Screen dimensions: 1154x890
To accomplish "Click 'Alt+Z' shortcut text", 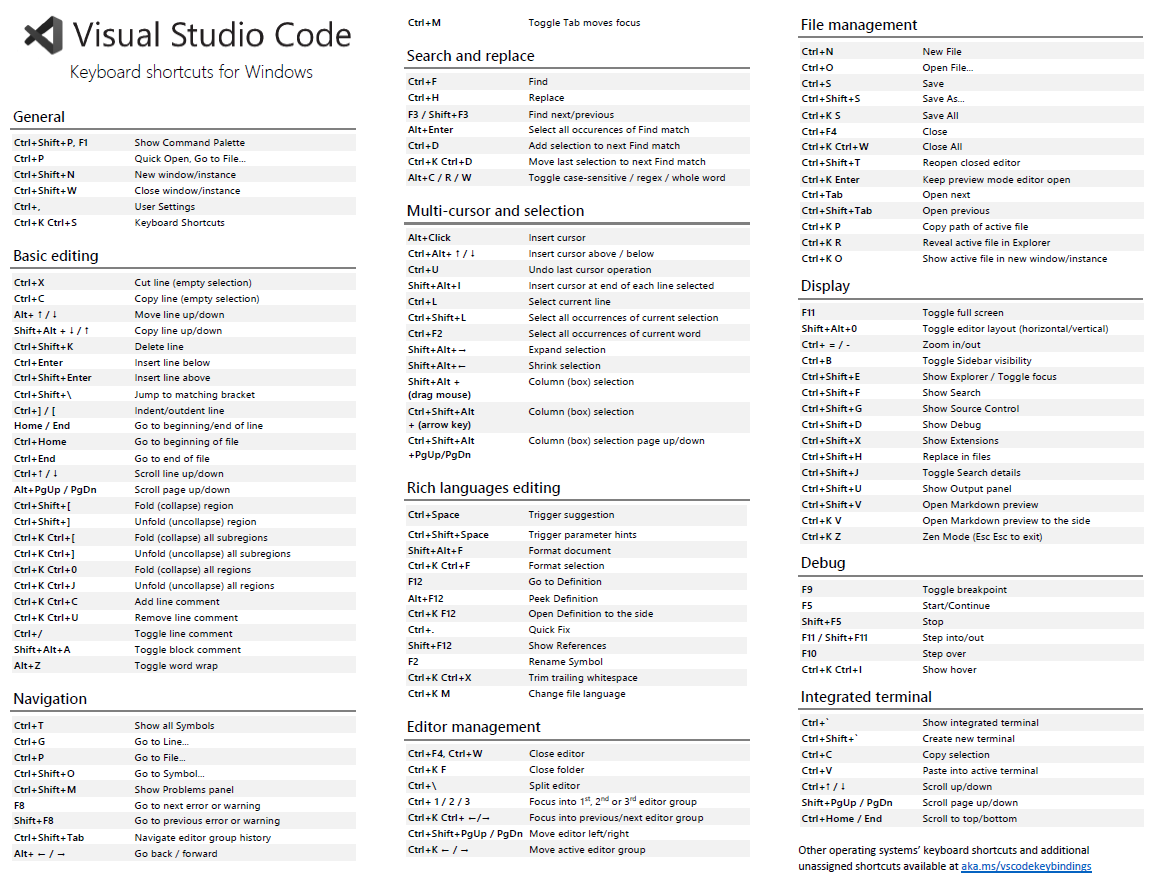I will click(x=27, y=666).
